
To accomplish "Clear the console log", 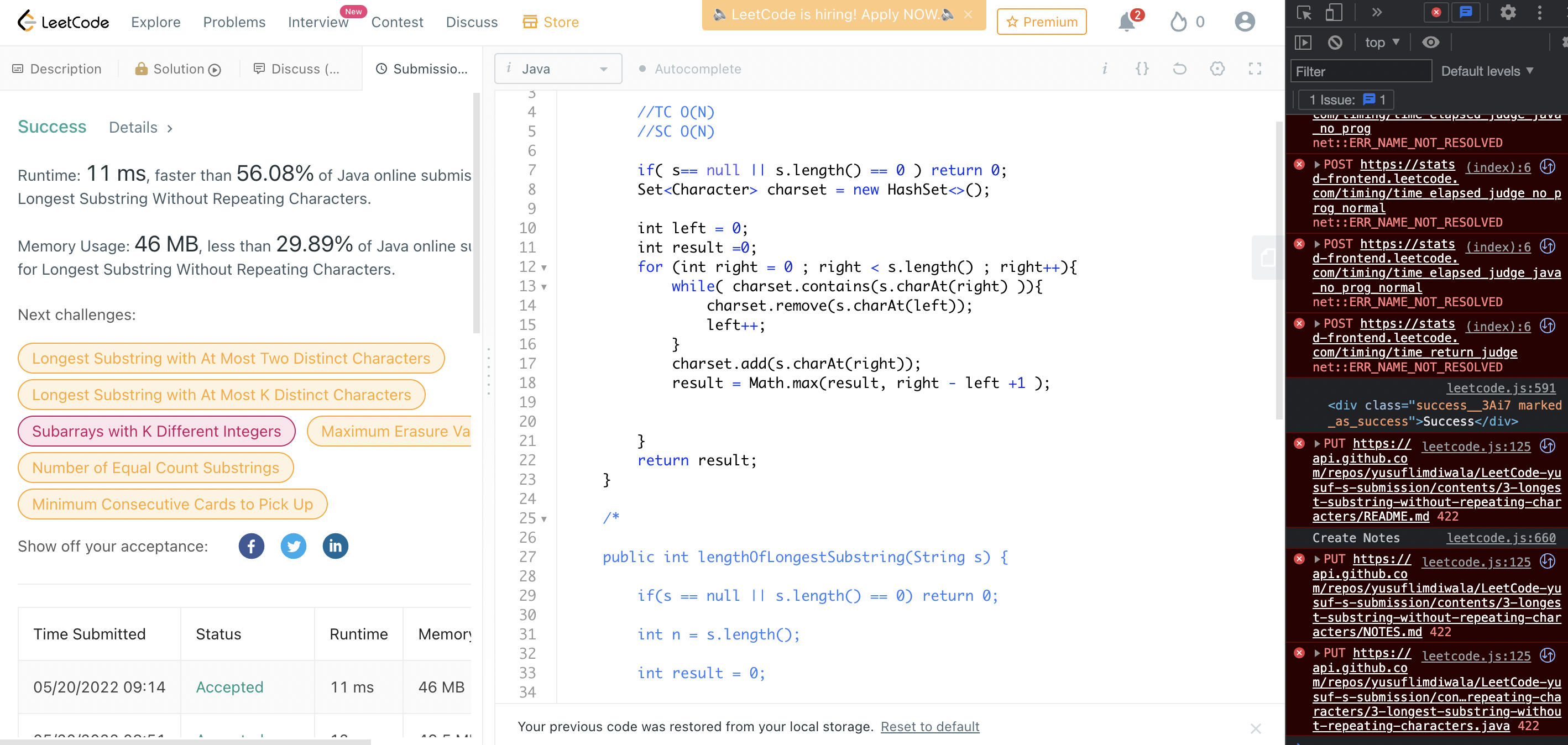I will [1335, 42].
